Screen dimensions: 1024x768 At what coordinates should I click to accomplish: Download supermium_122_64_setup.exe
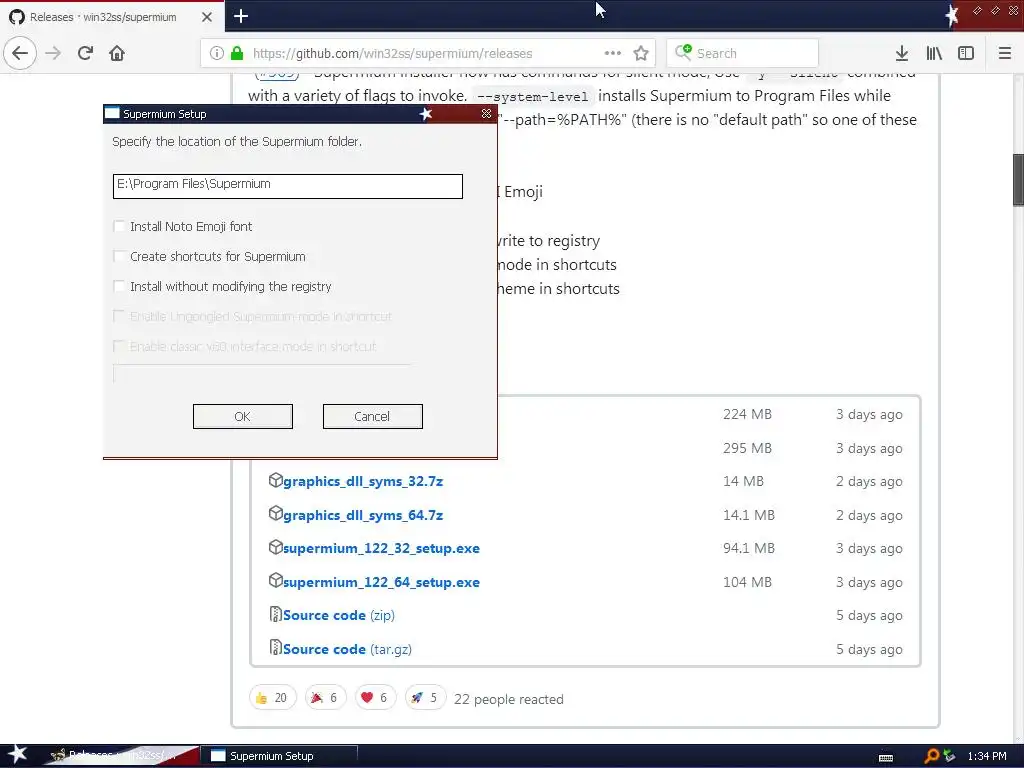[x=381, y=583]
